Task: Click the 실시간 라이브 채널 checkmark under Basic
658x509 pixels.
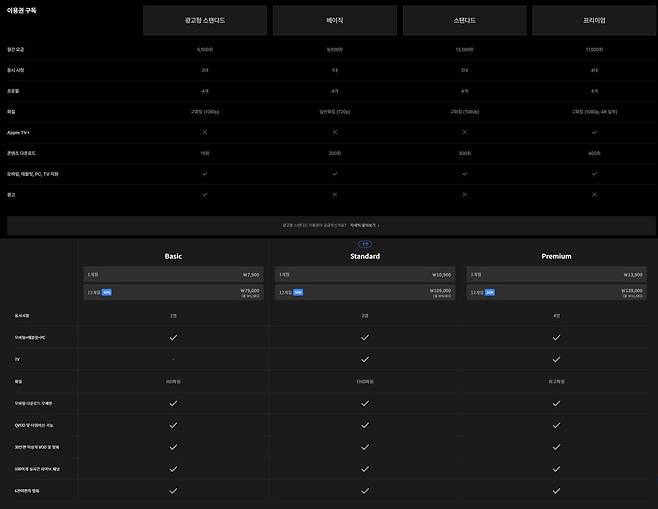Action: click(173, 469)
